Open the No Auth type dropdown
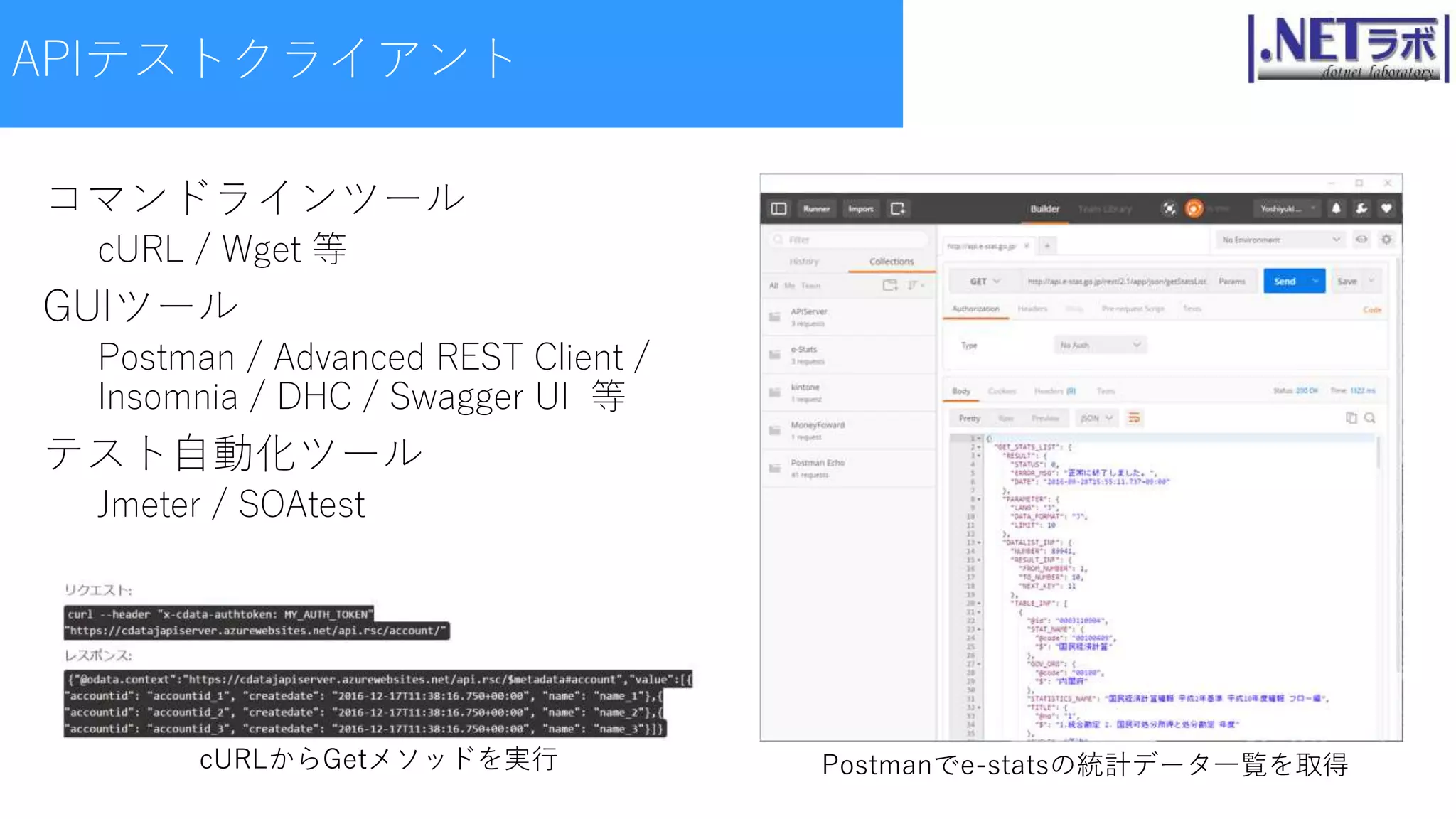Image resolution: width=1456 pixels, height=819 pixels. pyautogui.click(x=1100, y=345)
